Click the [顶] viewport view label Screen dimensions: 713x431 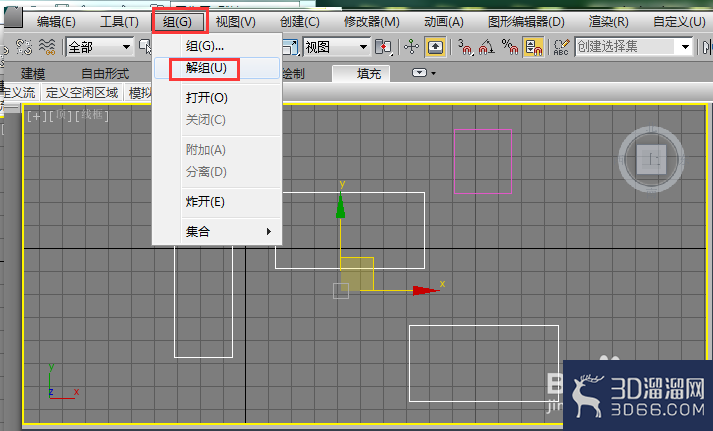click(60, 115)
